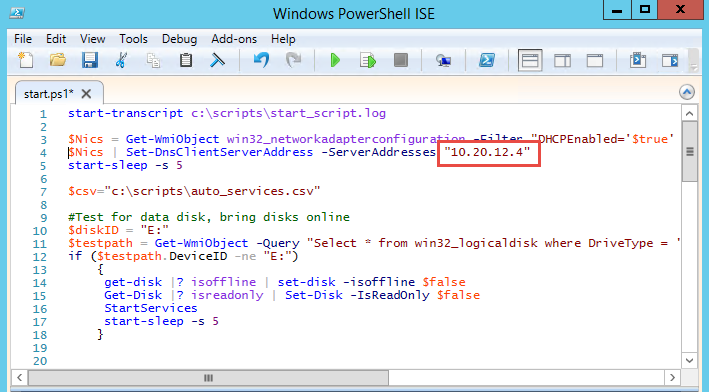Toggle script pane maximized layout
709x392 pixels.
pyautogui.click(x=595, y=61)
